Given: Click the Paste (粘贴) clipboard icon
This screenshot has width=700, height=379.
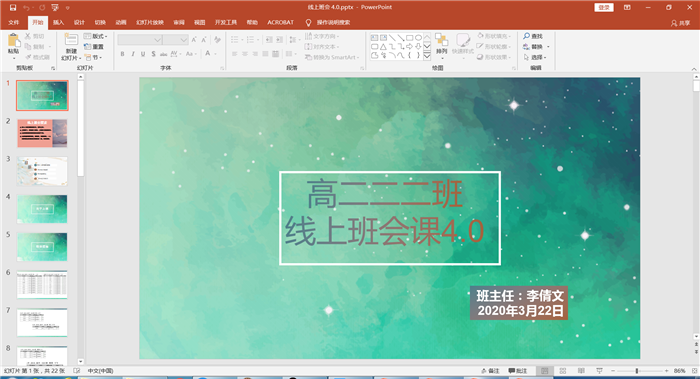Looking at the screenshot, I should [x=14, y=41].
